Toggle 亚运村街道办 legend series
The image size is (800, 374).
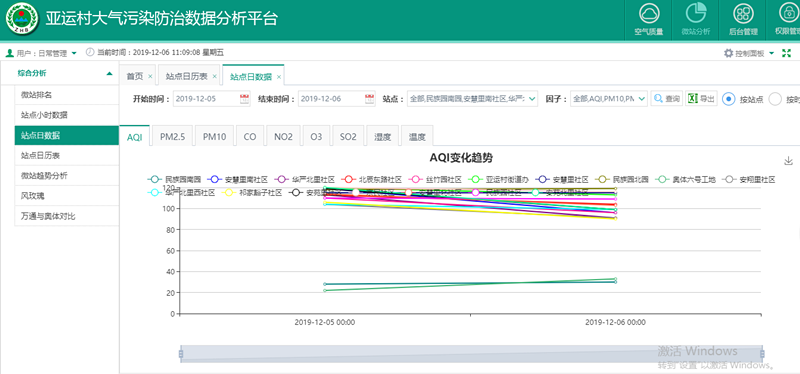click(499, 180)
